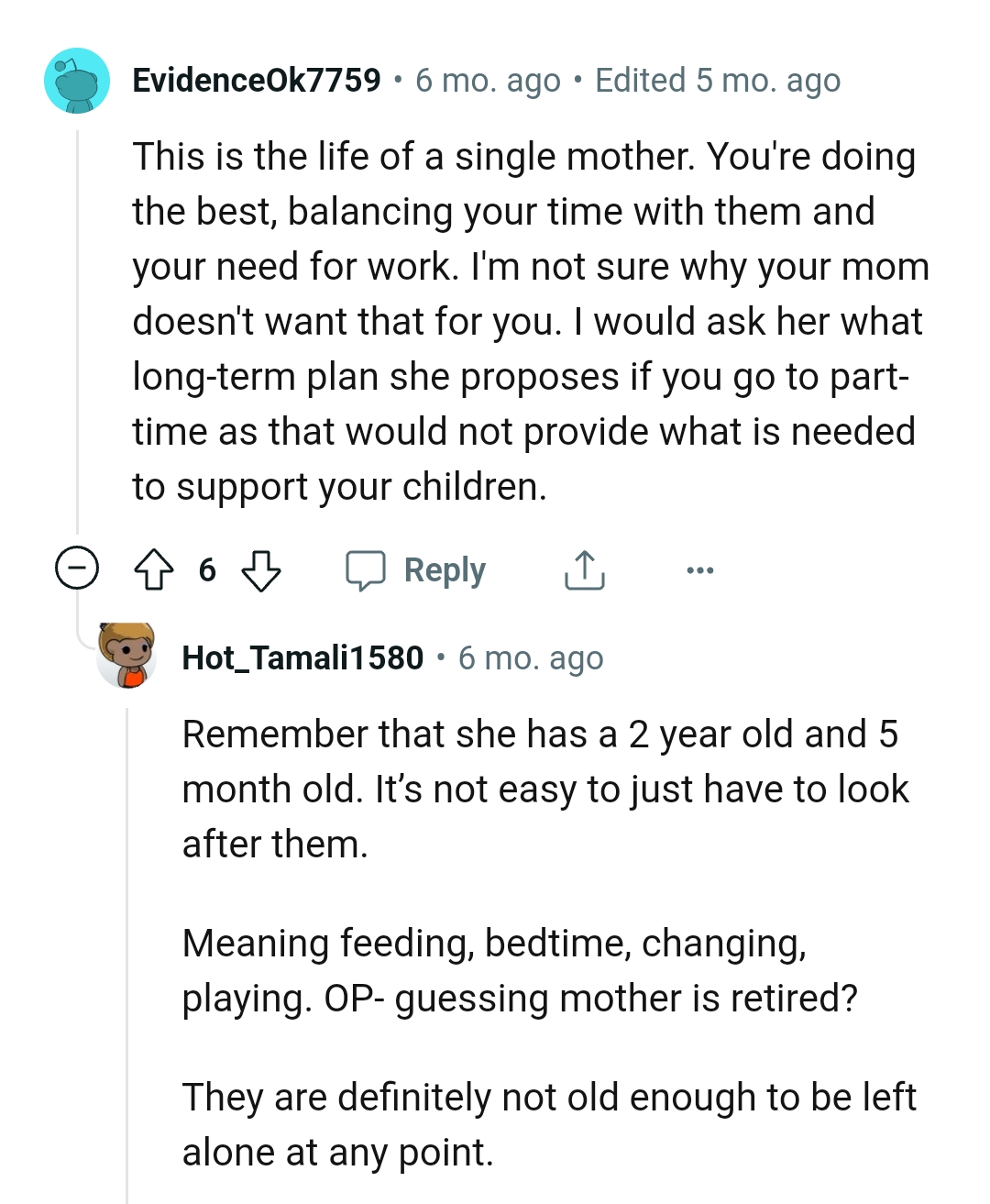The width and height of the screenshot is (990, 1204).
Task: Expand the three-dot options menu
Action: tap(699, 569)
